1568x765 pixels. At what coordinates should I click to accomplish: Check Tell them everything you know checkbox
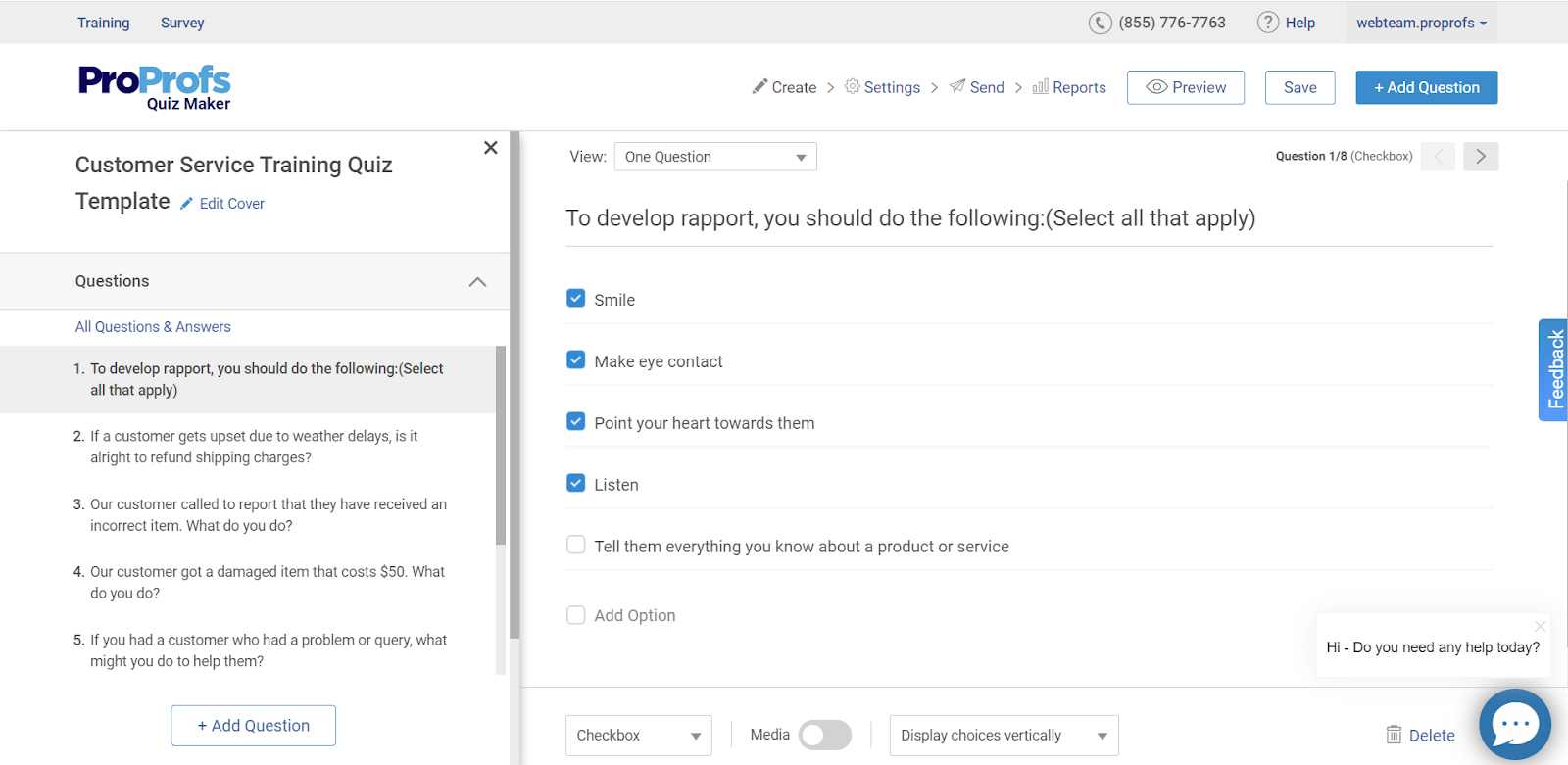[x=576, y=545]
